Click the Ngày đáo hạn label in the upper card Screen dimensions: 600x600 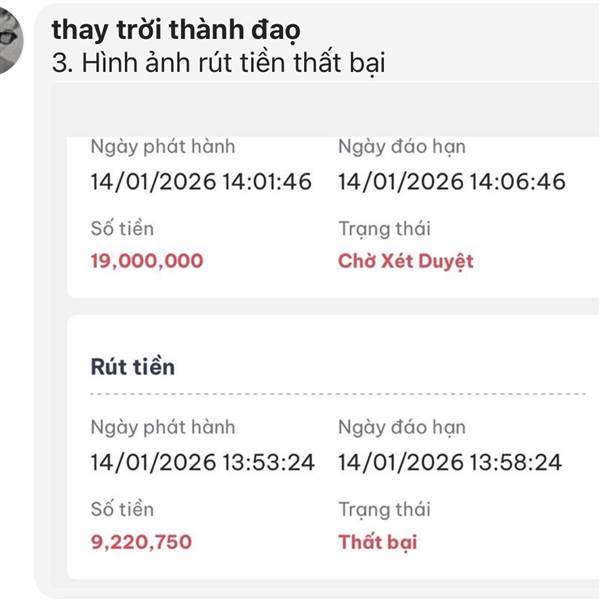[402, 147]
